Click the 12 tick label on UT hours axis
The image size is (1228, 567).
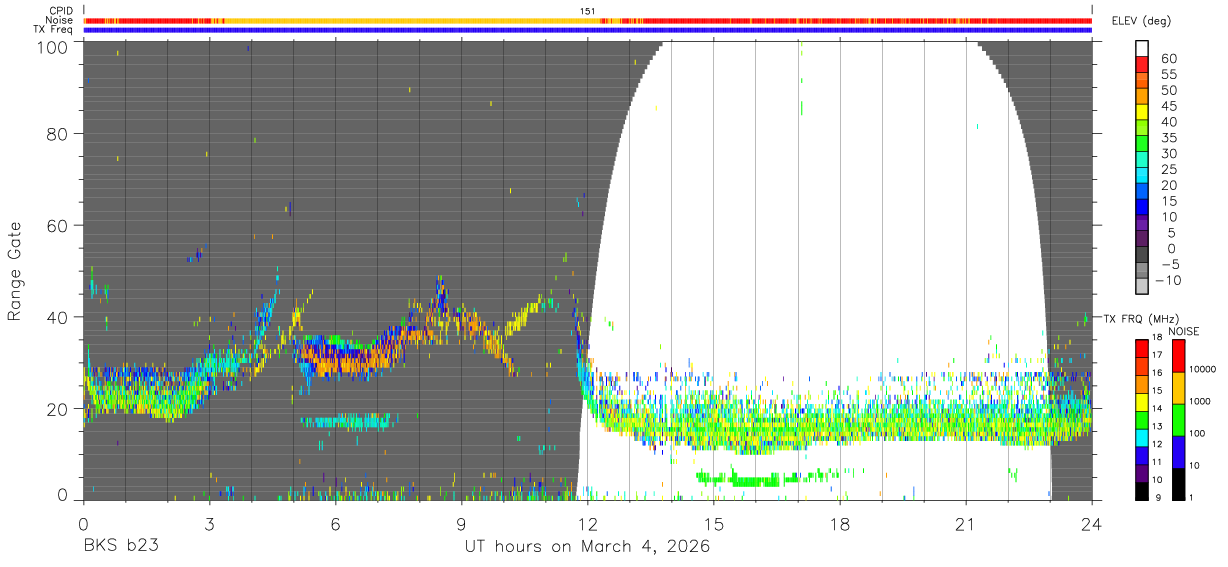(587, 523)
